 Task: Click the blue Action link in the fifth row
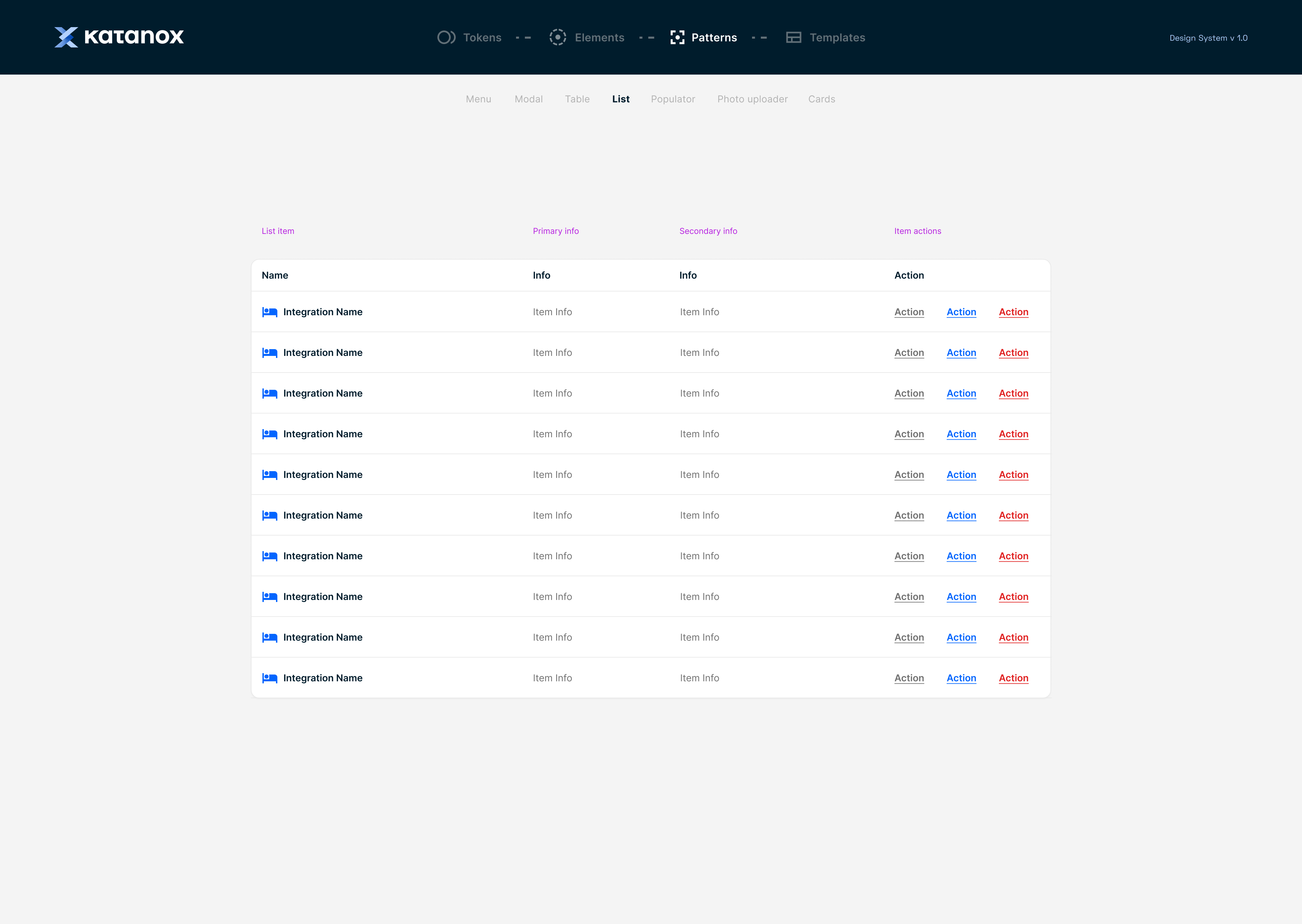tap(961, 475)
